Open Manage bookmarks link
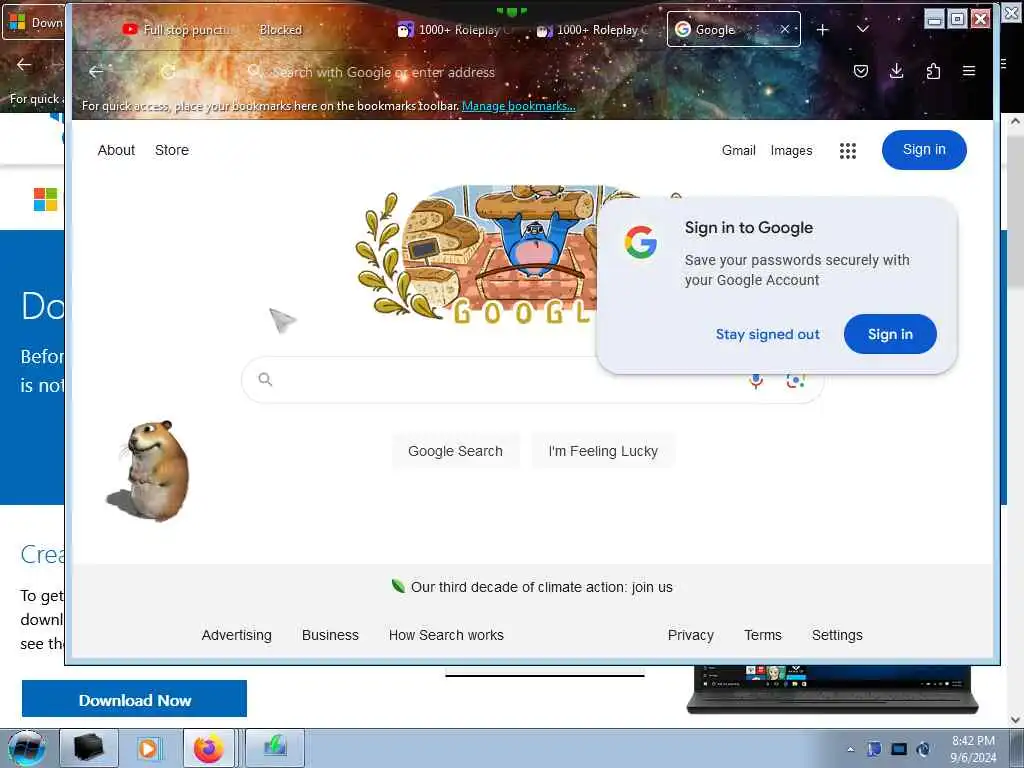This screenshot has height=768, width=1024. pyautogui.click(x=519, y=106)
